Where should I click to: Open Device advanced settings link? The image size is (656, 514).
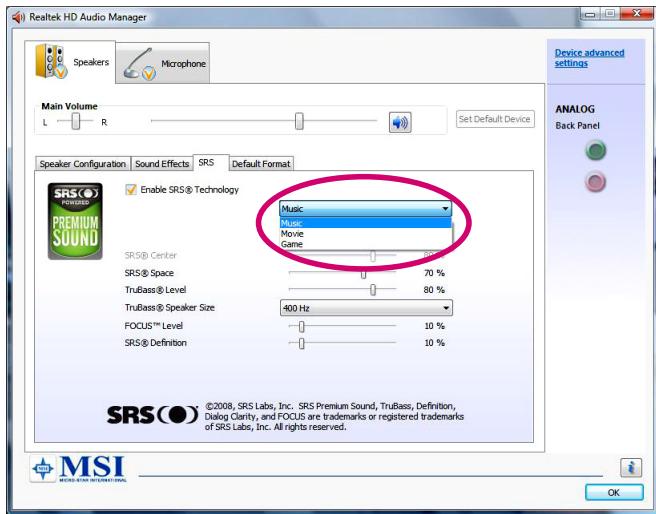tap(589, 58)
